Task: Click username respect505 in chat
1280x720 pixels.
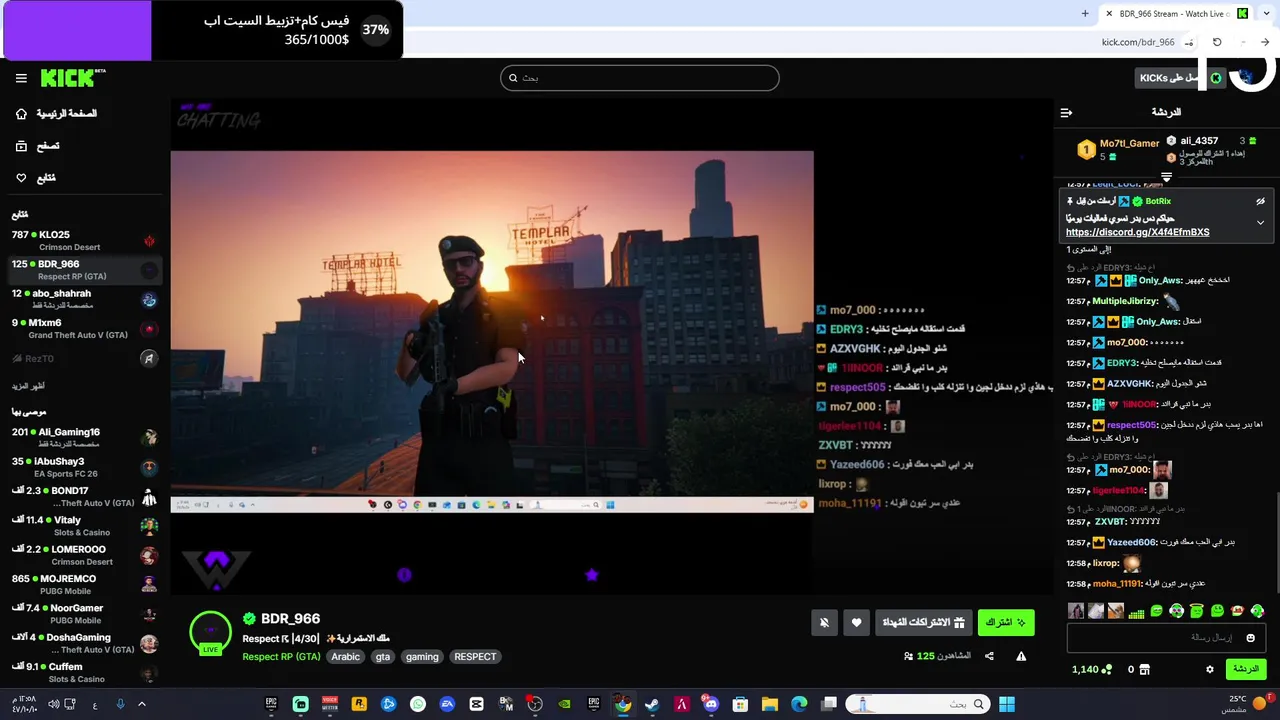Action: coord(1131,425)
